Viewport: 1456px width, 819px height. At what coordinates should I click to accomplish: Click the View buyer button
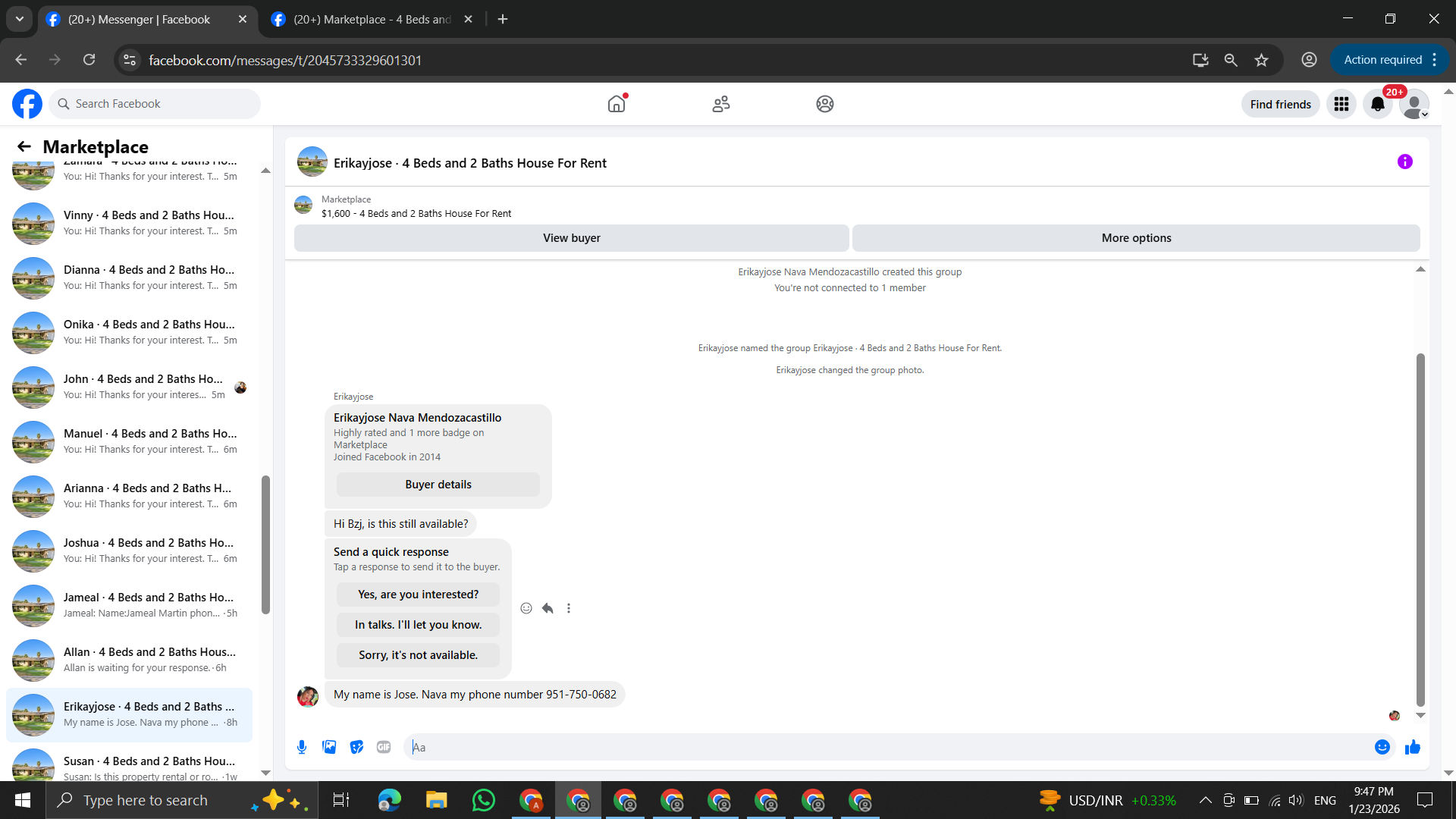(571, 238)
